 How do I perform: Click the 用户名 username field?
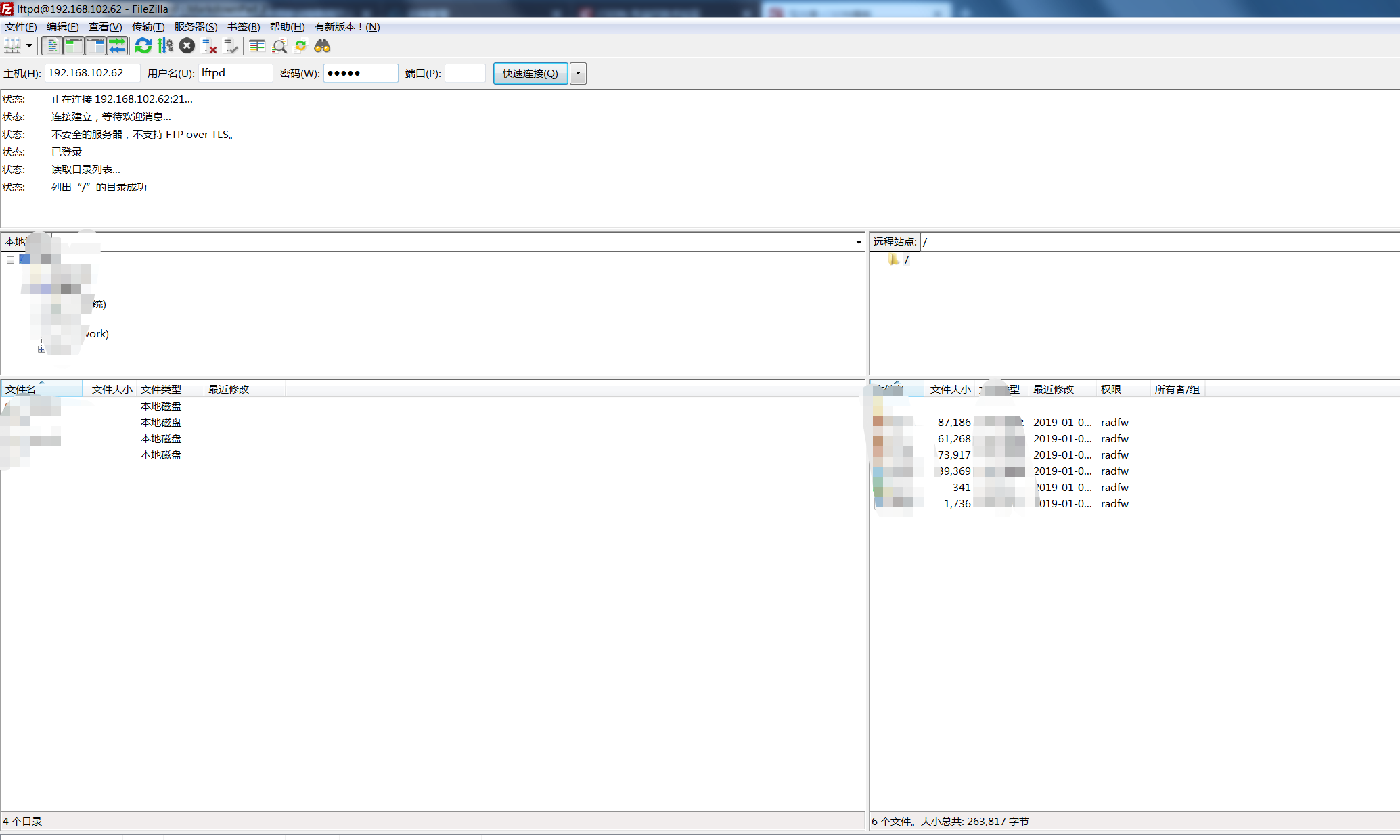[235, 73]
